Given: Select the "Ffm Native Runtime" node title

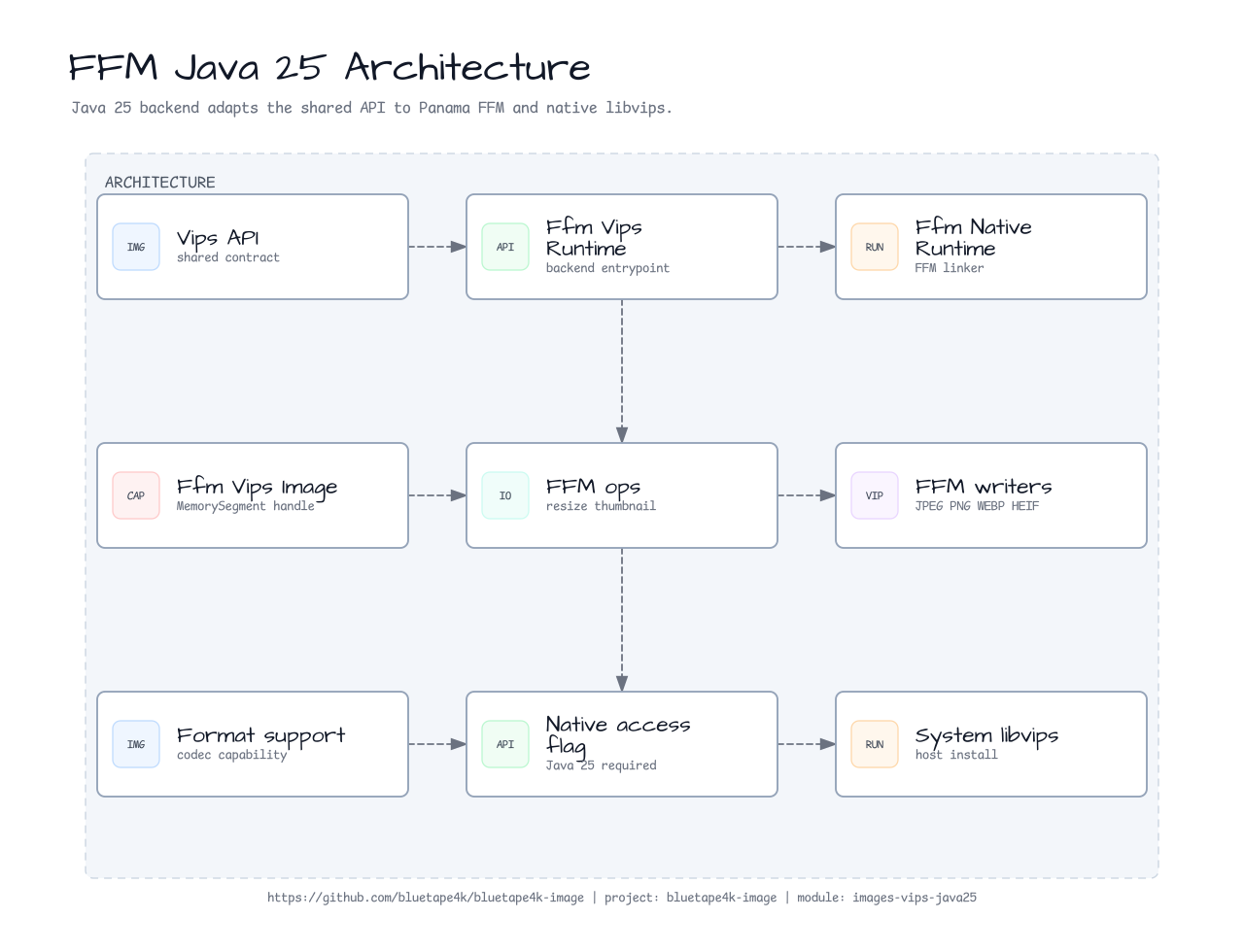Looking at the screenshot, I should pos(974,238).
